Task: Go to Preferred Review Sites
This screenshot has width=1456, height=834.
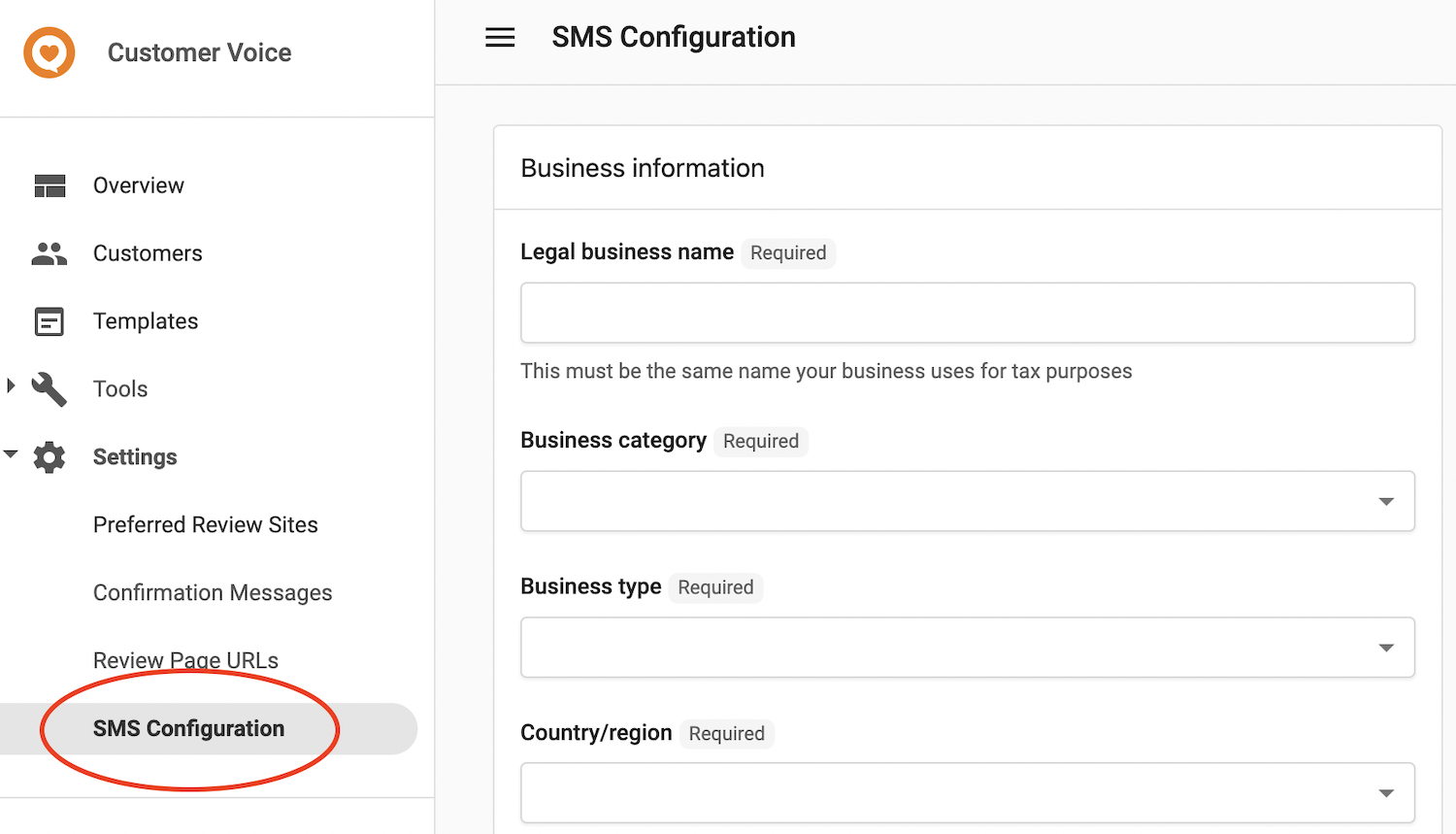Action: click(x=206, y=525)
